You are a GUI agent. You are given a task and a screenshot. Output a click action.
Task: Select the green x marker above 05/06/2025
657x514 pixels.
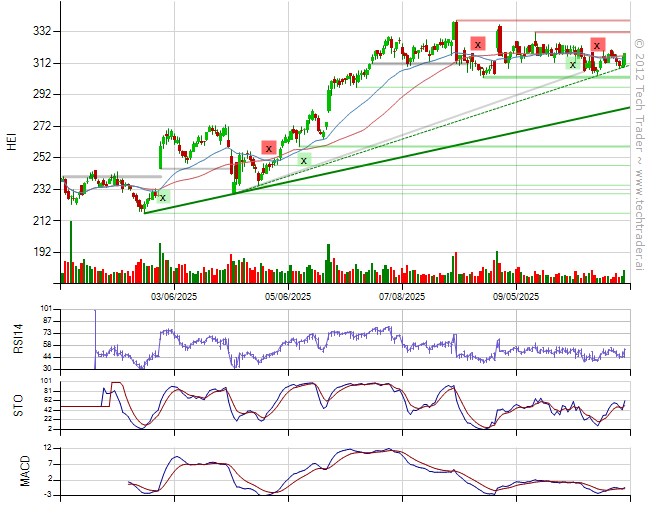(304, 159)
